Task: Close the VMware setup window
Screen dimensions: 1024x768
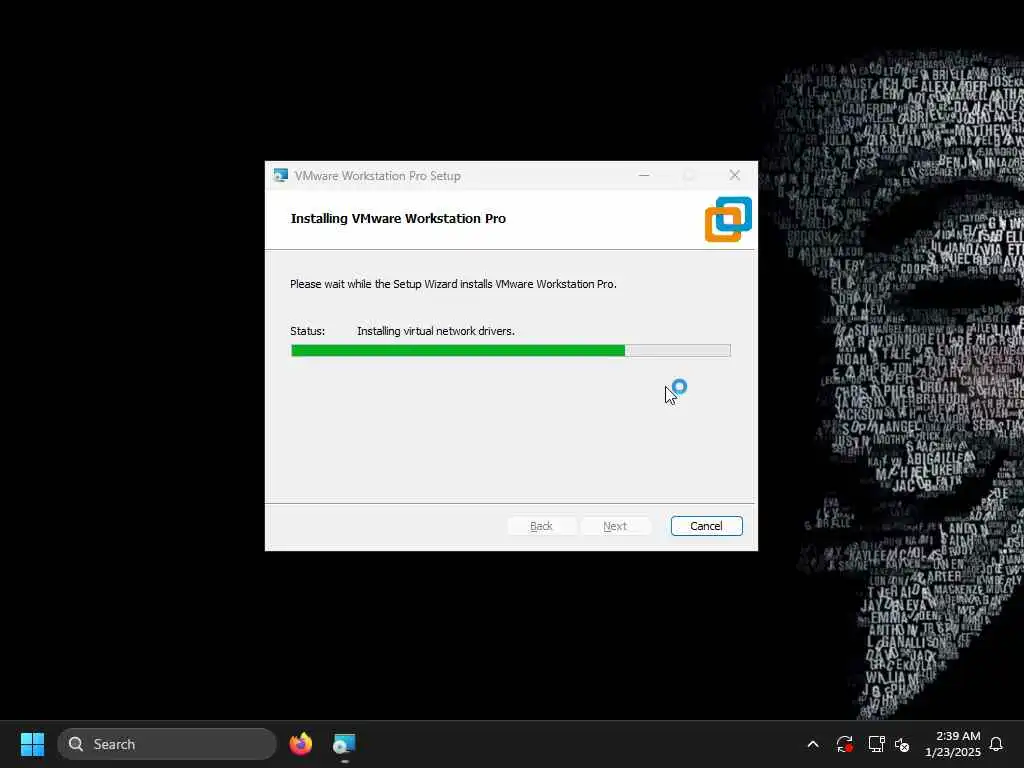Action: tap(735, 175)
